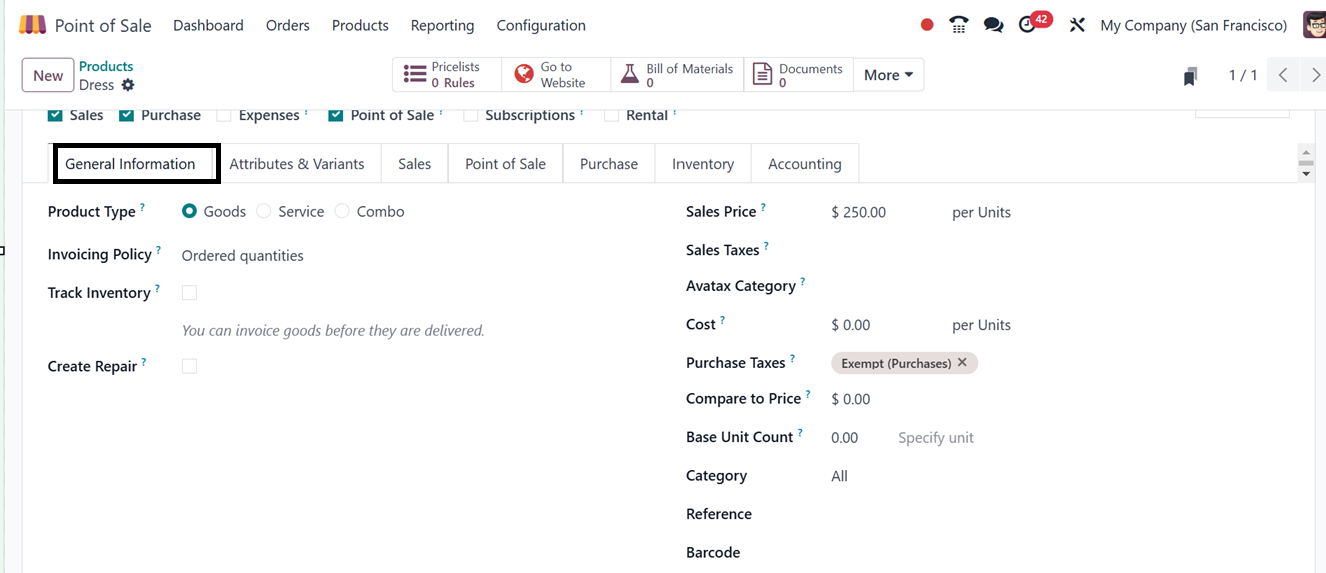Viewport: 1326px width, 573px height.
Task: Click the bookmark icon near record pager
Action: tap(1190, 76)
